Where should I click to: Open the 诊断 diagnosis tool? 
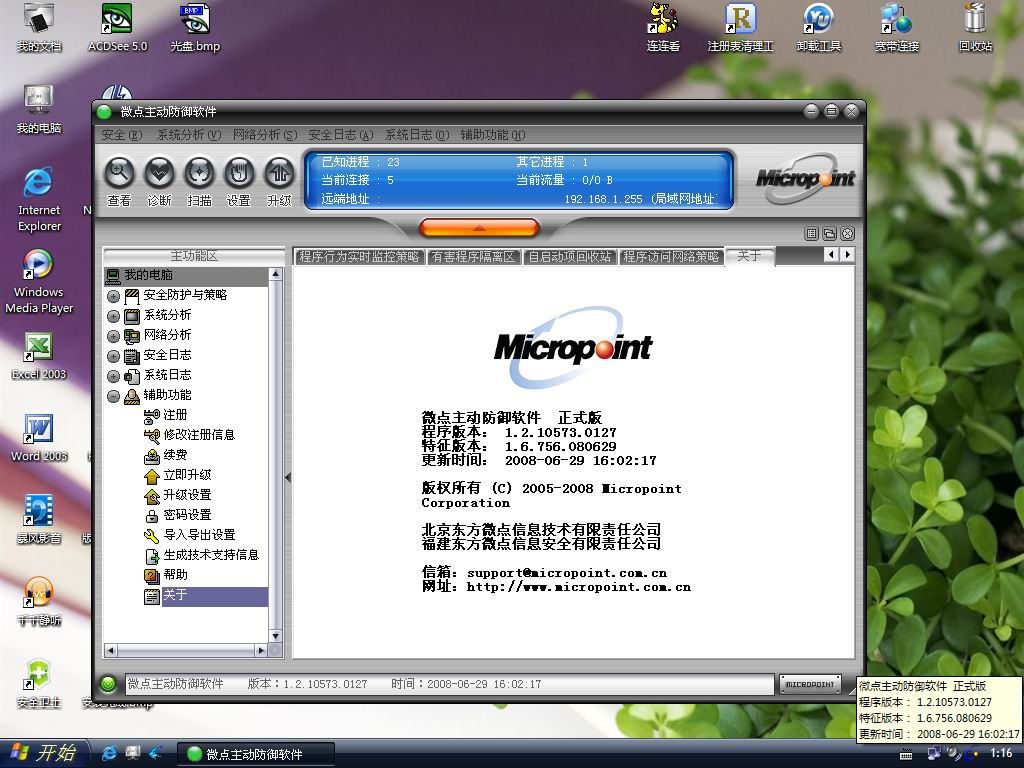pyautogui.click(x=159, y=173)
